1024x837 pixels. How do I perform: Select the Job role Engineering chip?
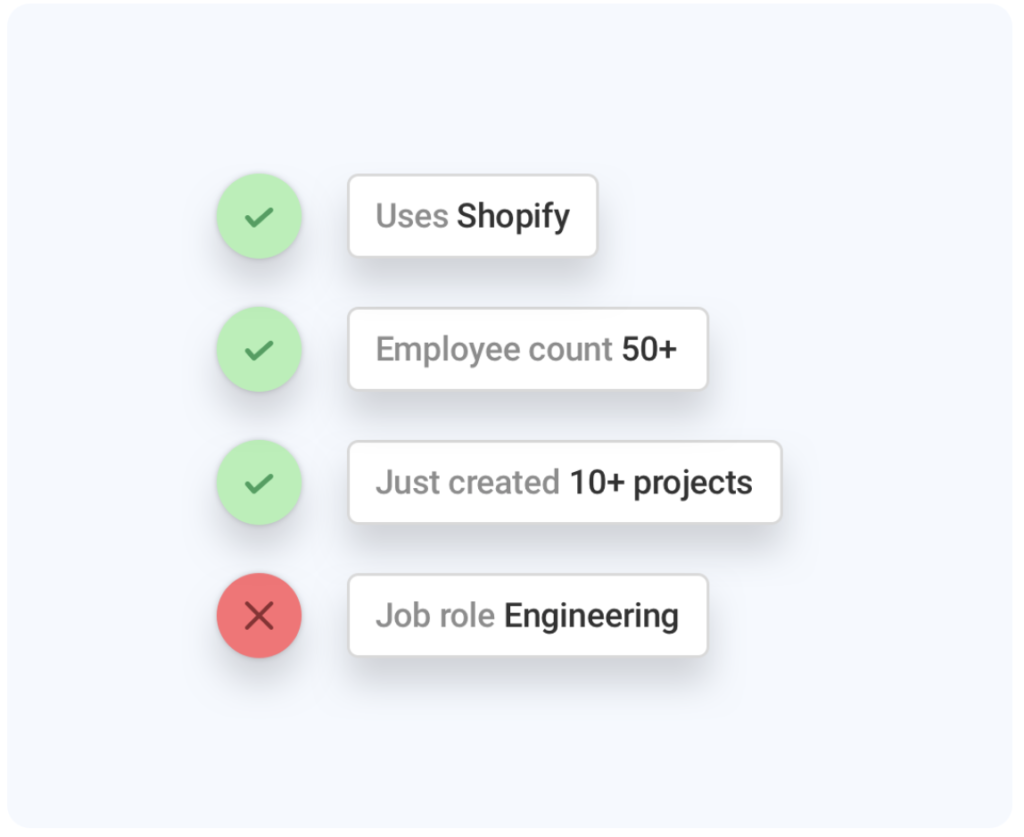tap(528, 615)
